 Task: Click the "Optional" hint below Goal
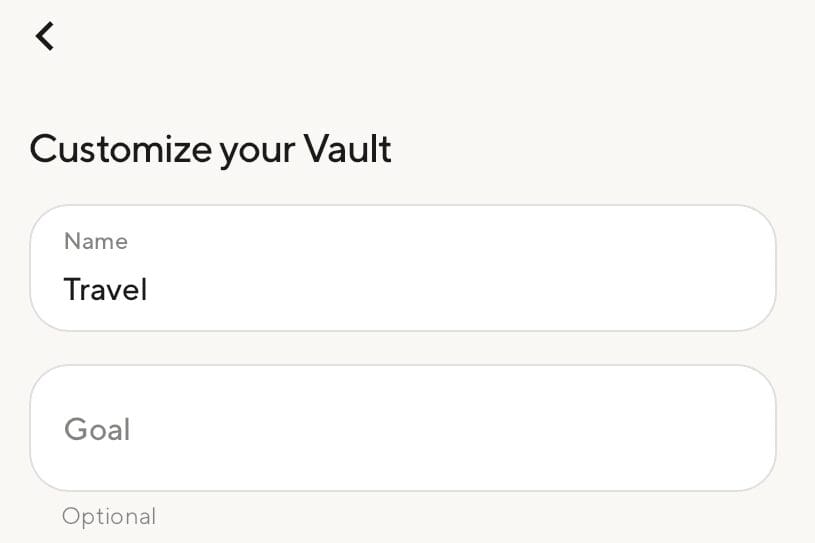(x=109, y=517)
